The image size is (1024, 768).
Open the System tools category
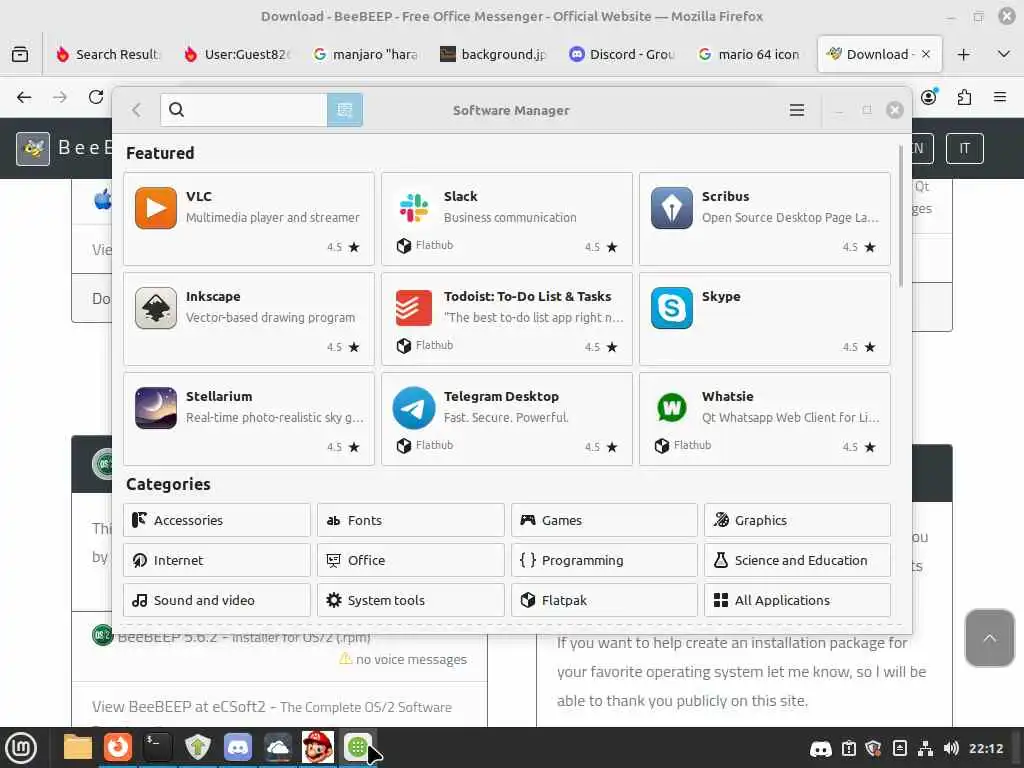411,600
